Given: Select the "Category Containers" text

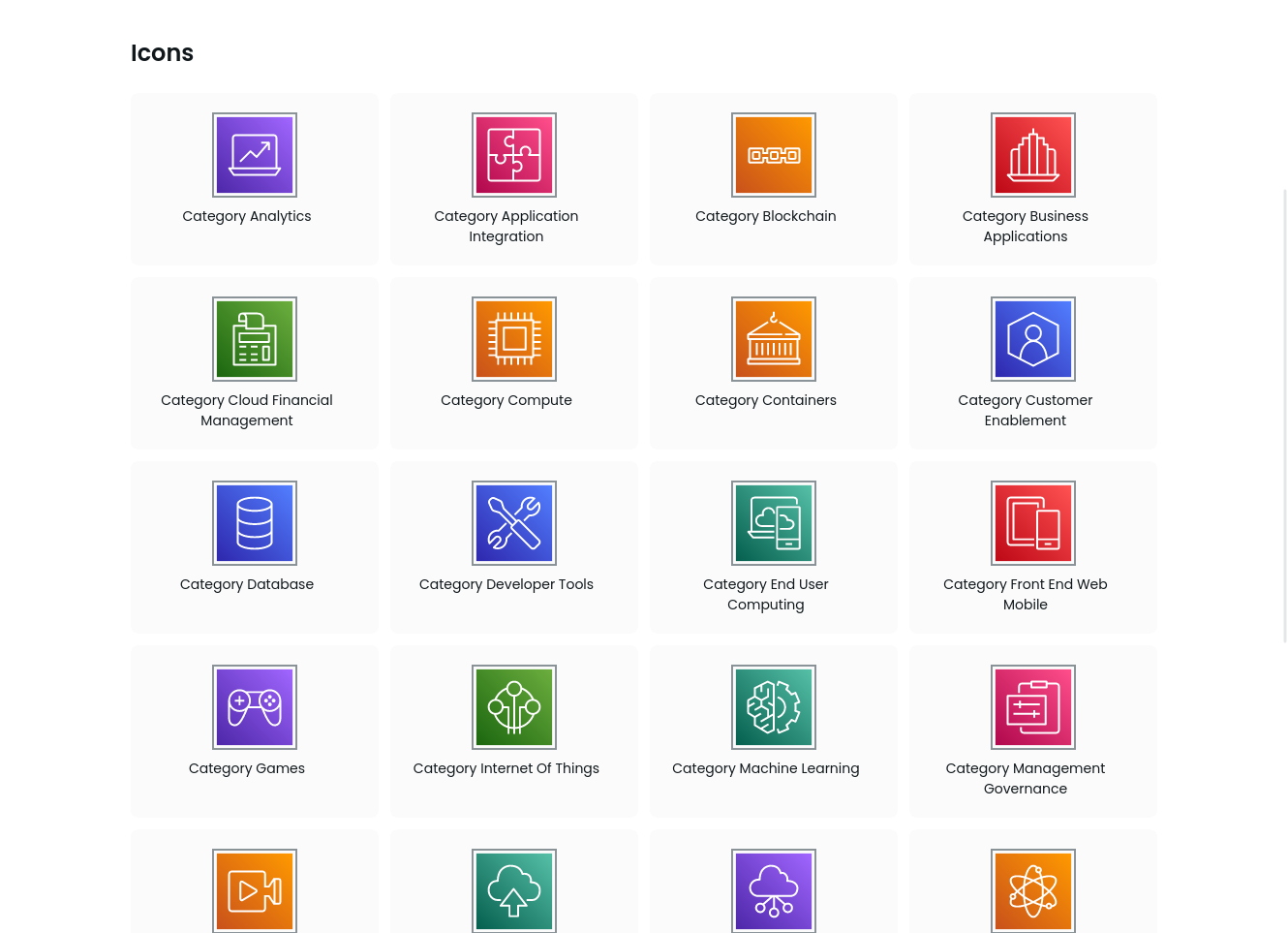Looking at the screenshot, I should [x=766, y=400].
